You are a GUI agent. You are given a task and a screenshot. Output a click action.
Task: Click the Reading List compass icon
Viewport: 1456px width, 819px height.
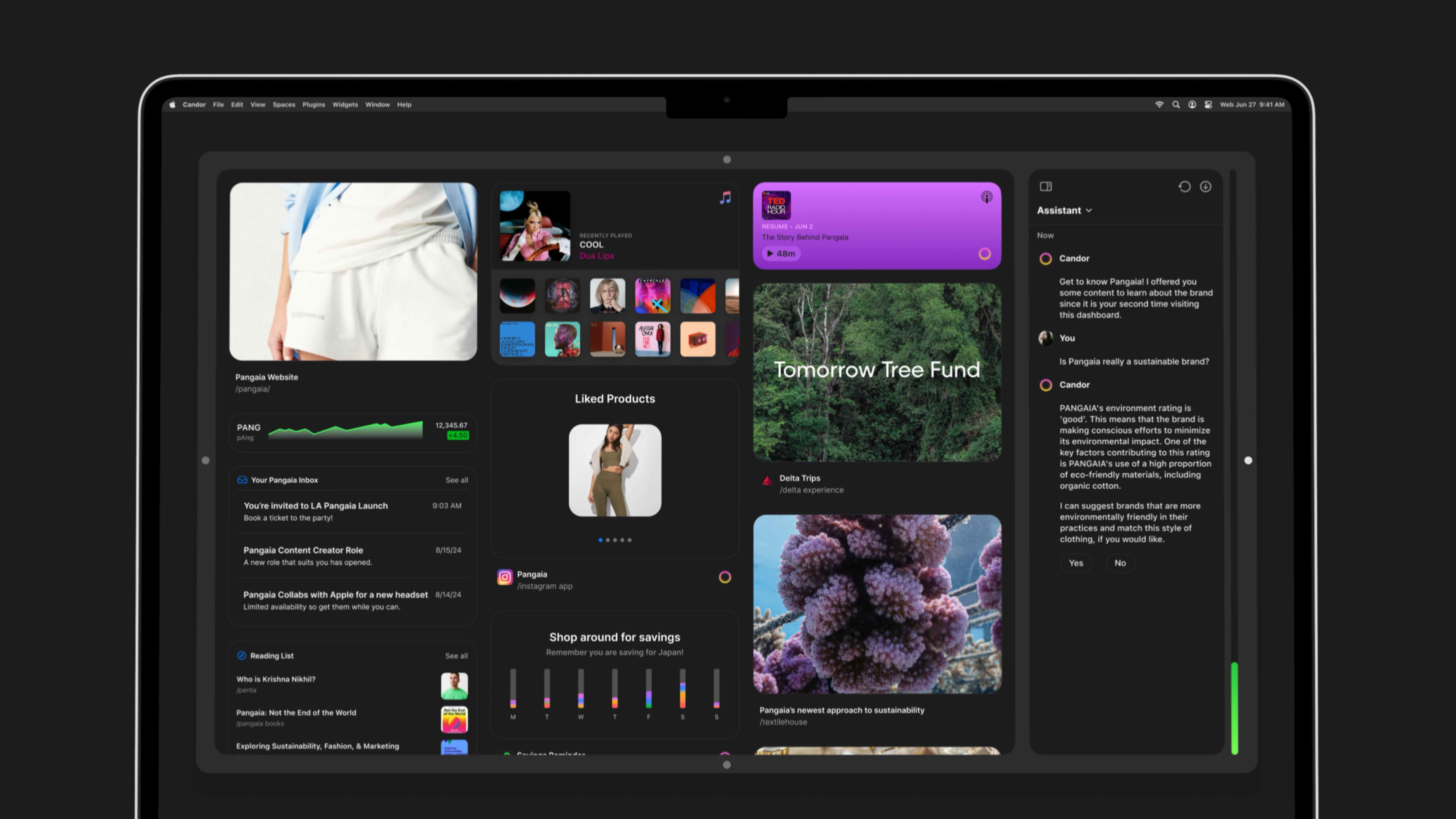coord(241,656)
